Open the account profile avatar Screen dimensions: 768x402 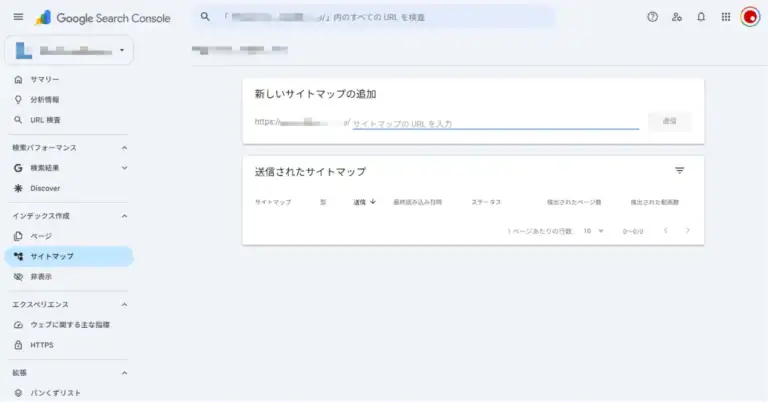coord(750,17)
